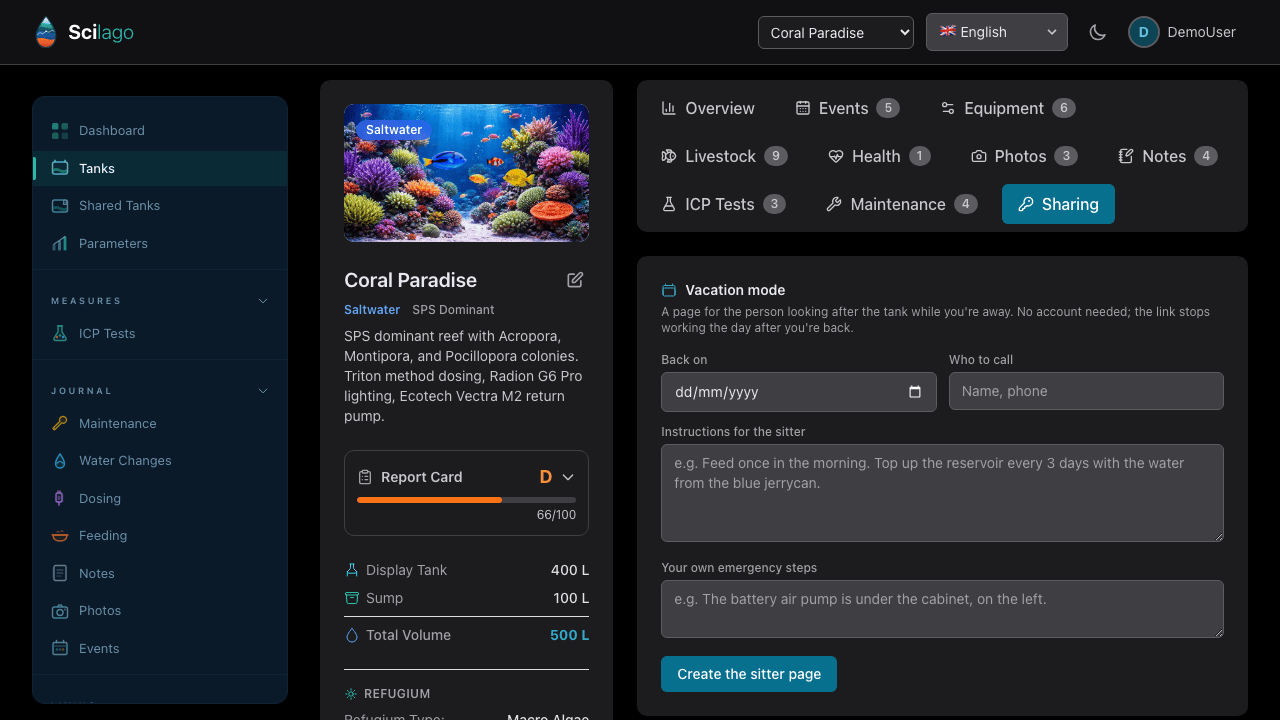Screen dimensions: 1280x720
Task: Open the Back on date picker calendar icon
Action: click(x=915, y=392)
